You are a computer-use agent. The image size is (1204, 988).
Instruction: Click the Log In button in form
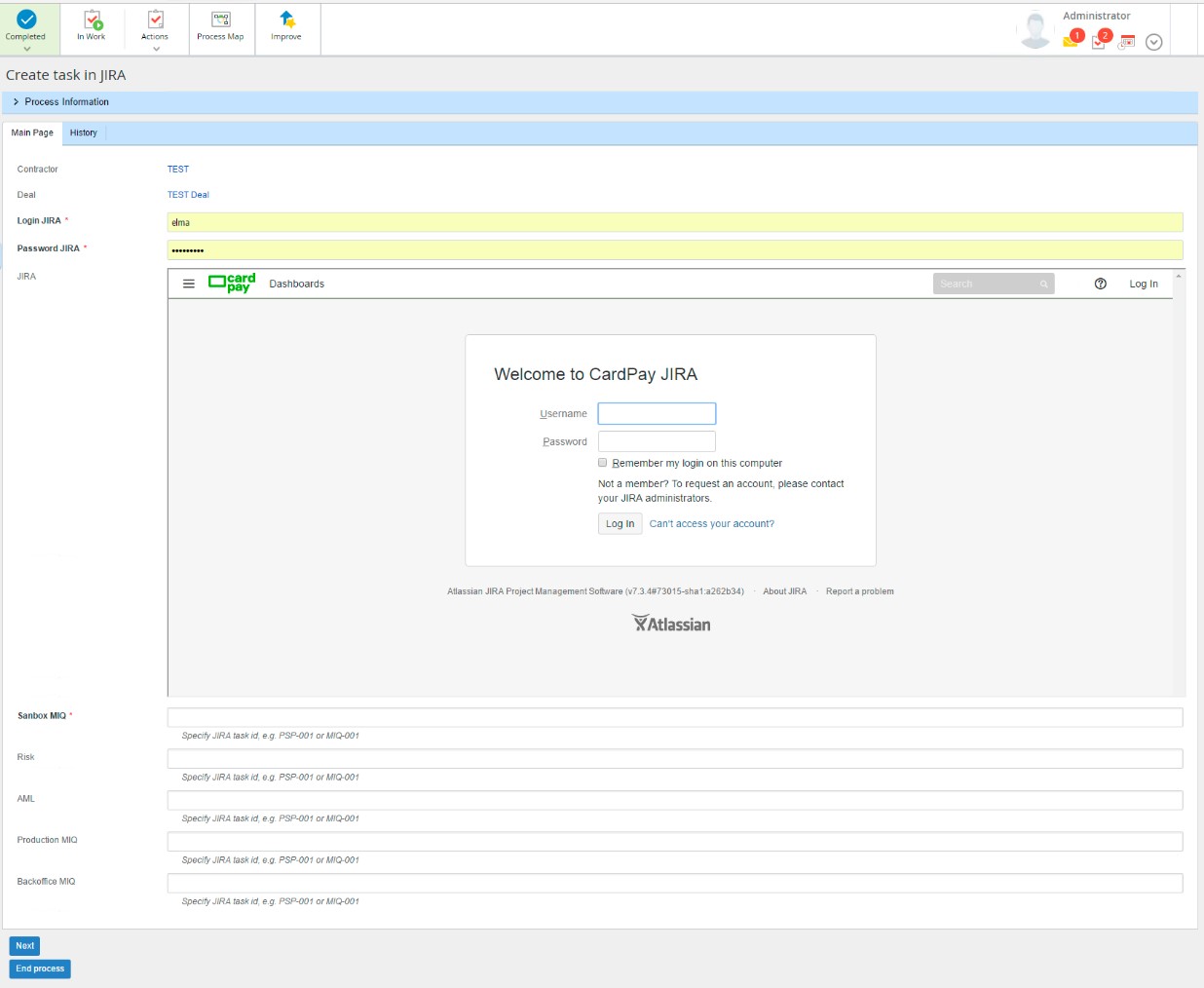[620, 523]
